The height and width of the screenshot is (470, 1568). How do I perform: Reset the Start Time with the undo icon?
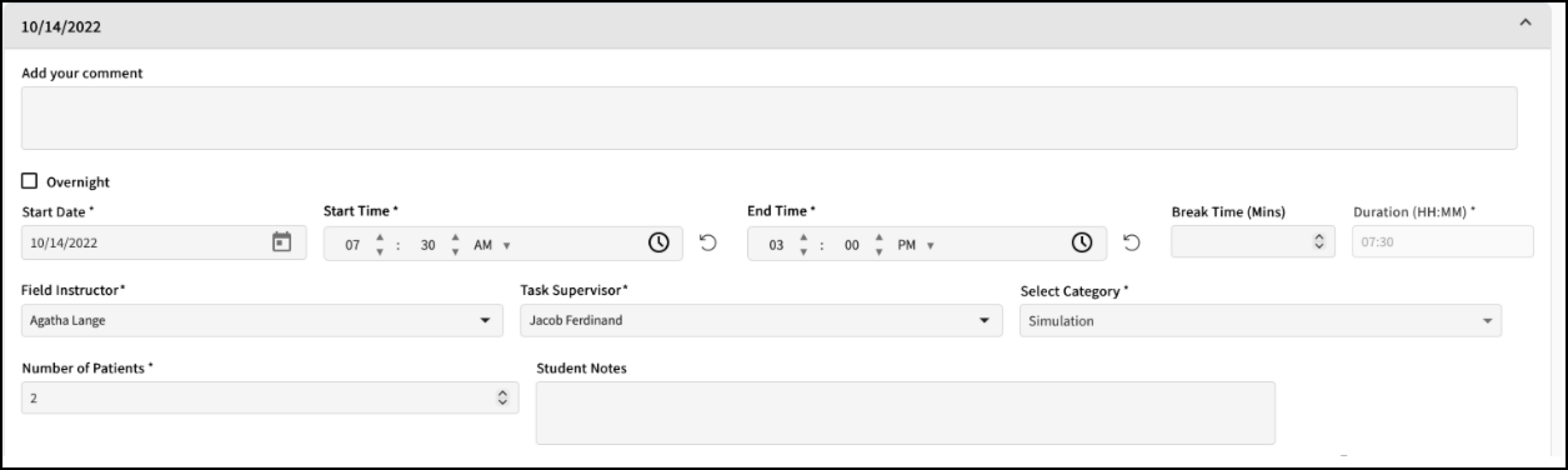click(708, 242)
